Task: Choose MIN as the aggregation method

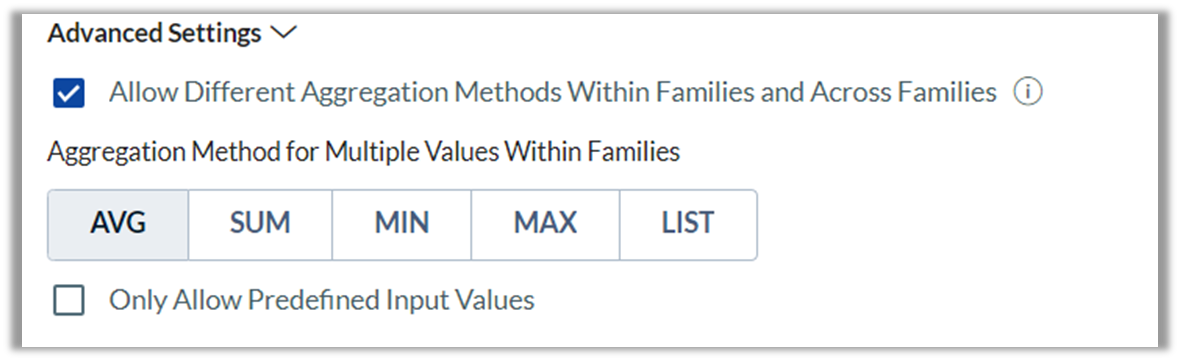Action: (402, 224)
